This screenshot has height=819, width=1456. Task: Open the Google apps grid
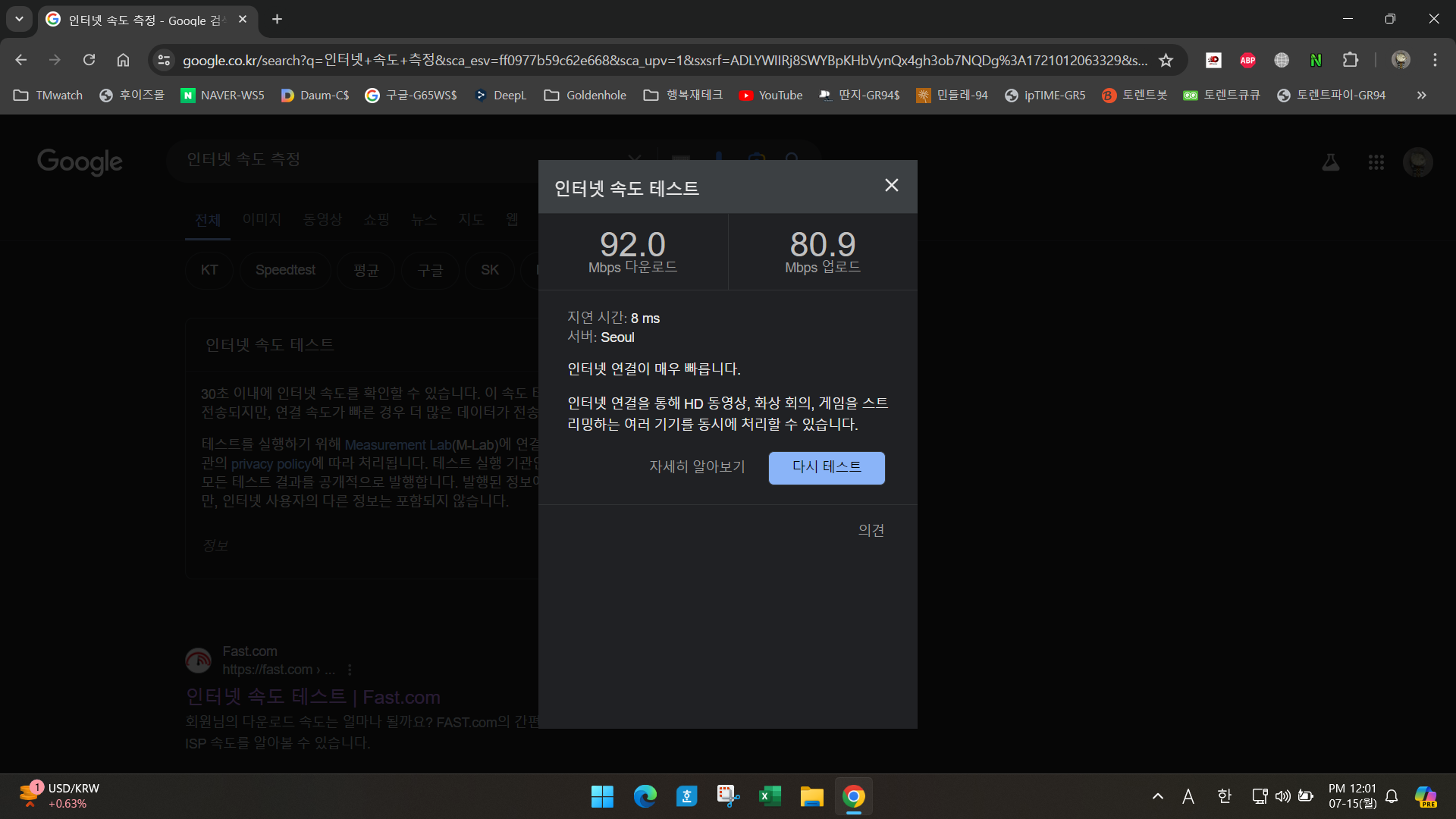pyautogui.click(x=1376, y=162)
